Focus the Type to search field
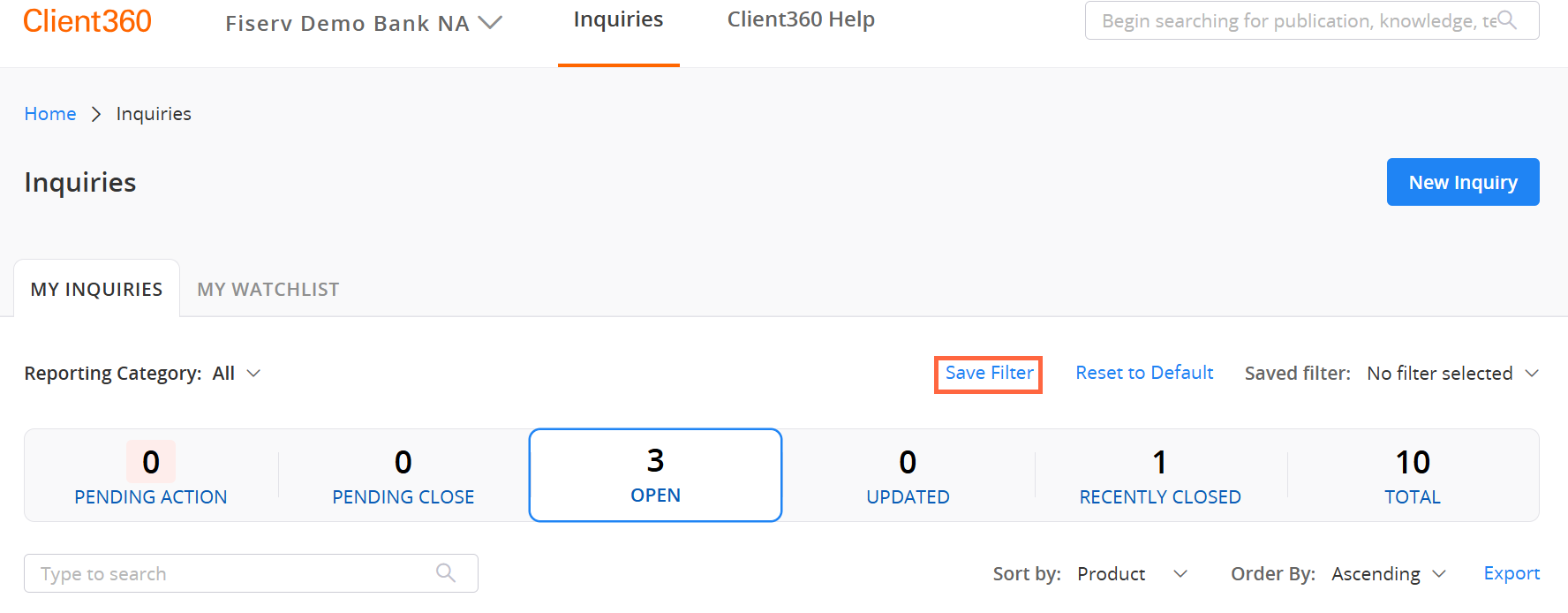The image size is (1568, 613). point(251,573)
